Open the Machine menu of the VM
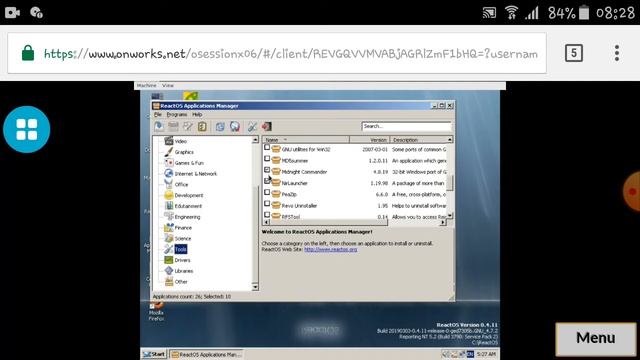 pos(147,86)
